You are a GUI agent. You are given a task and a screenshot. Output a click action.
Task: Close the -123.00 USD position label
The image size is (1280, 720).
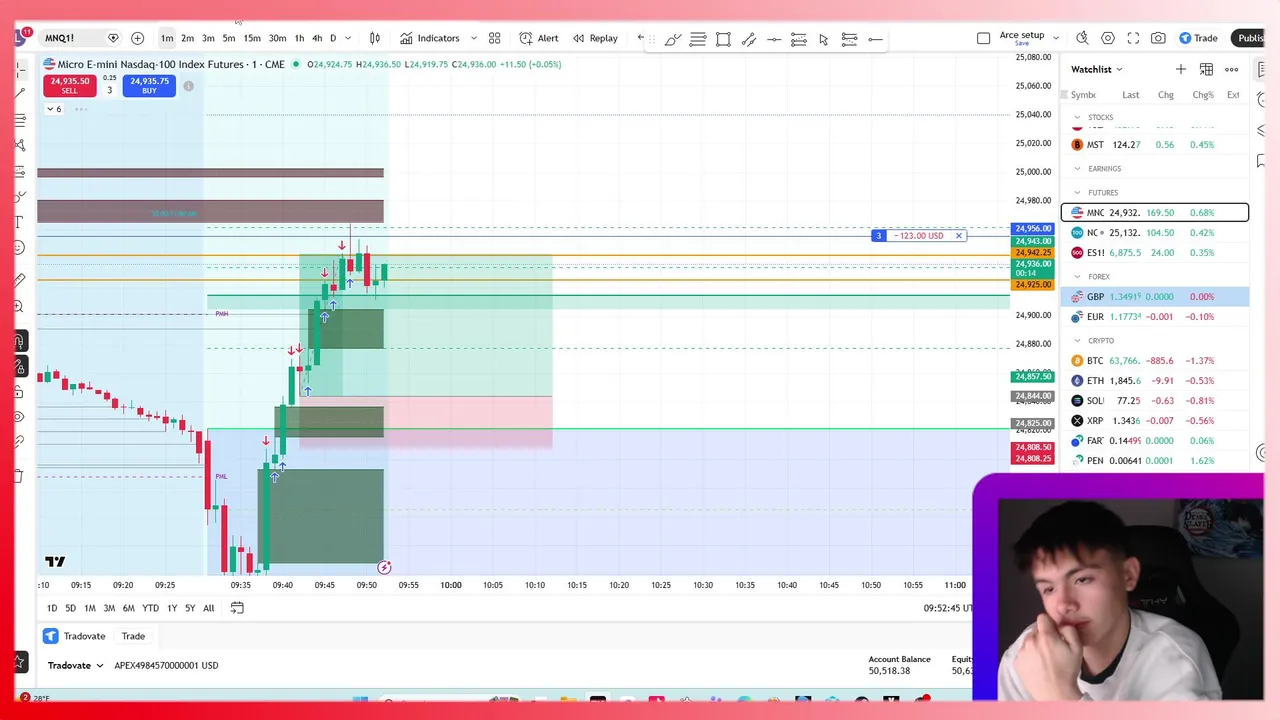click(x=958, y=236)
